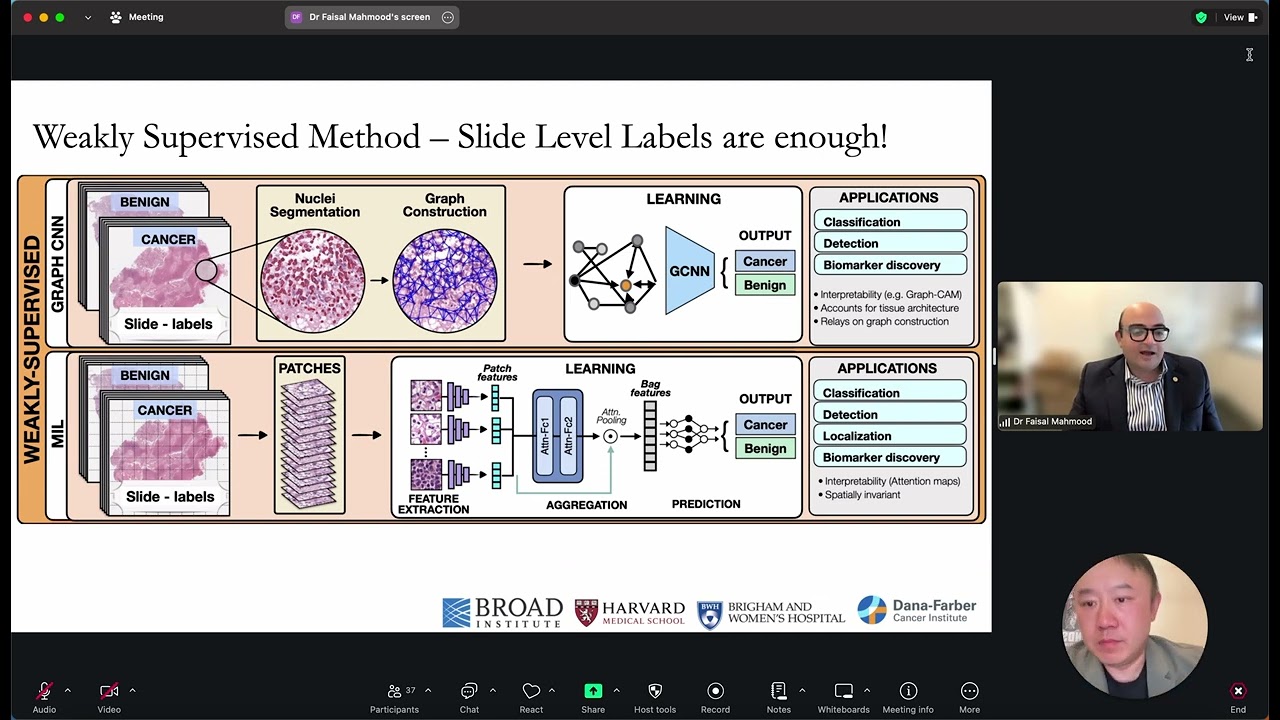Click the red End meeting button
This screenshot has height=720, width=1280.
pos(1238,691)
